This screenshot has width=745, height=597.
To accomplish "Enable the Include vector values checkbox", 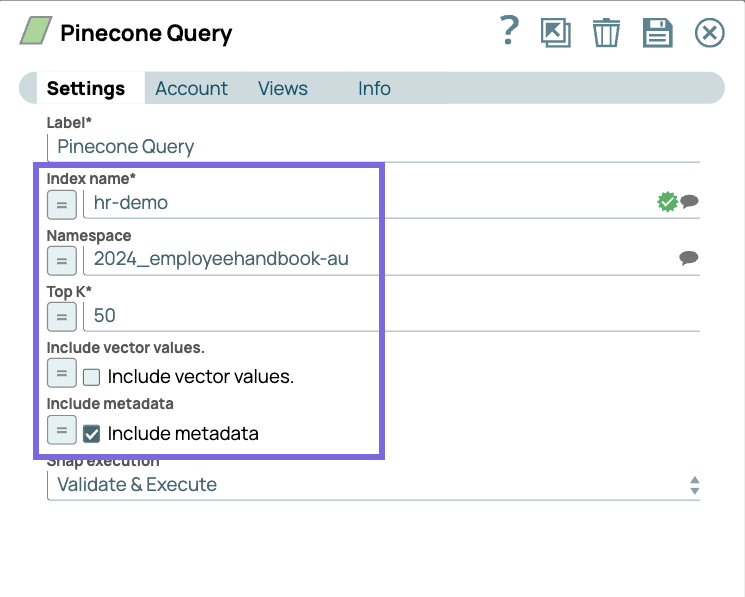I will tap(92, 377).
